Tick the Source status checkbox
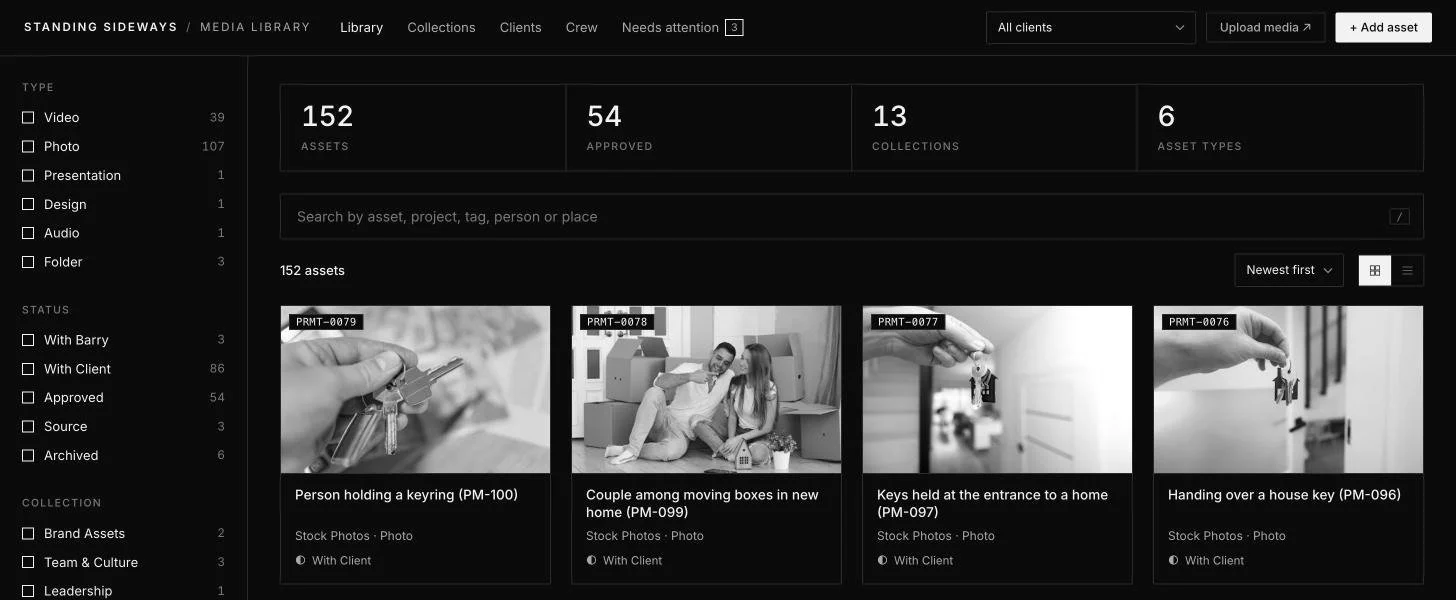Screen dimensions: 1456x600 [28, 427]
